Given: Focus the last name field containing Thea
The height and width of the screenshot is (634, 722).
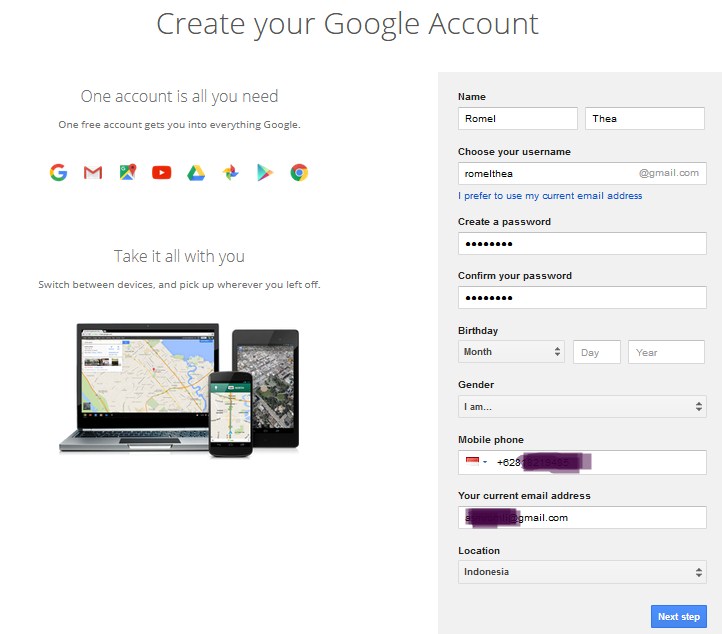Looking at the screenshot, I should (x=645, y=118).
